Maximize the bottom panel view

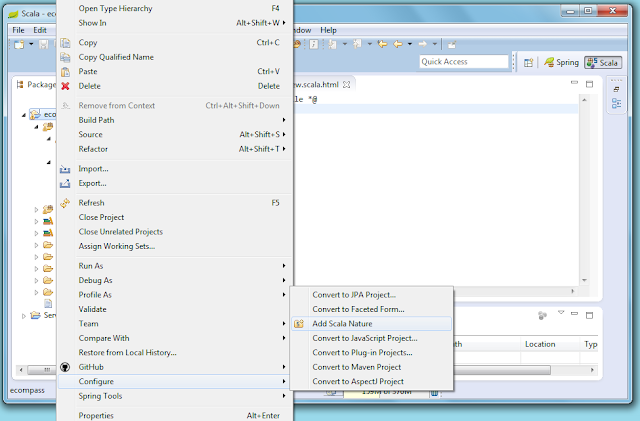589,315
